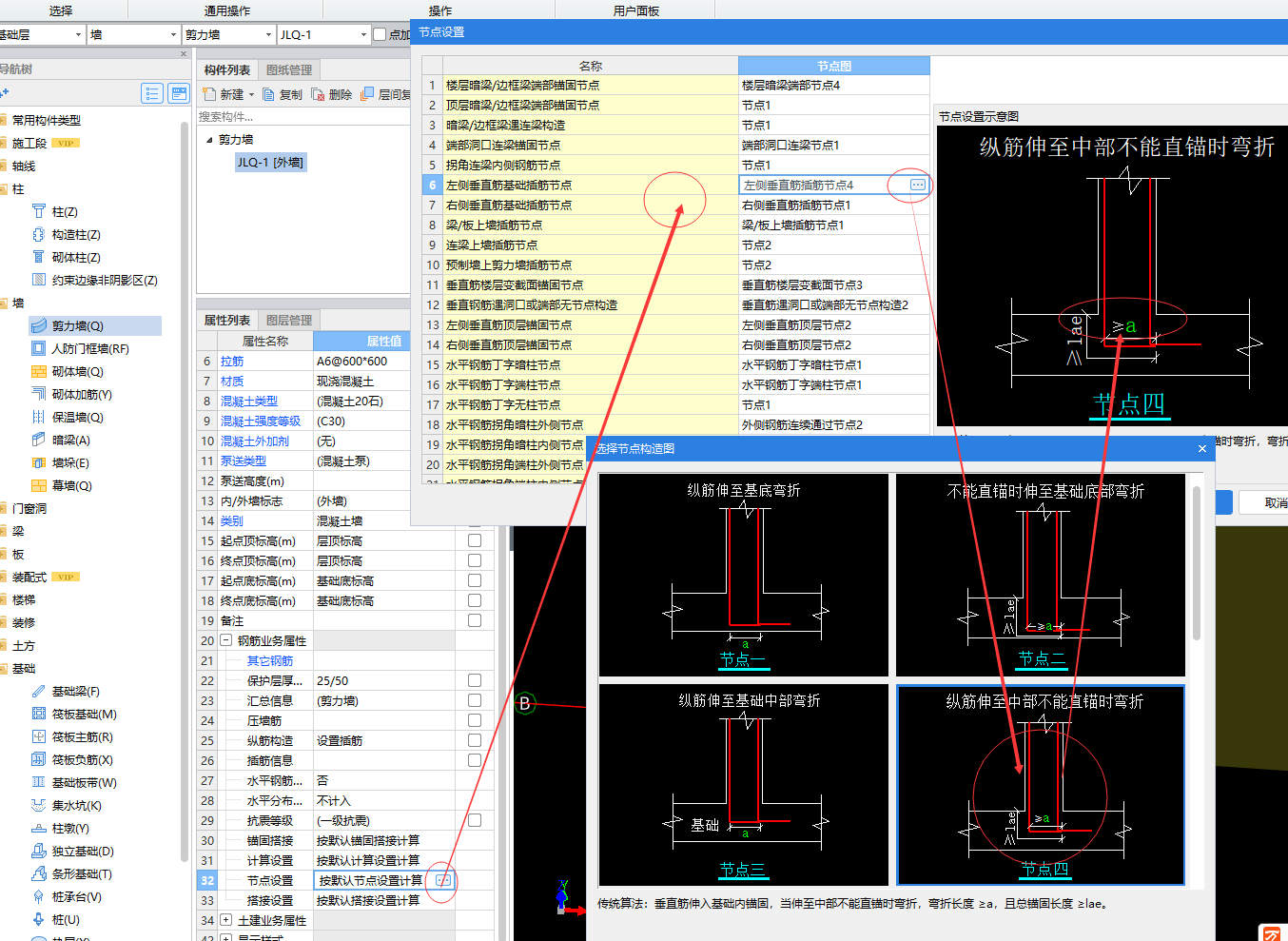Open the 通用操作 ribbon group
This screenshot has height=941, width=1288.
coord(227,10)
